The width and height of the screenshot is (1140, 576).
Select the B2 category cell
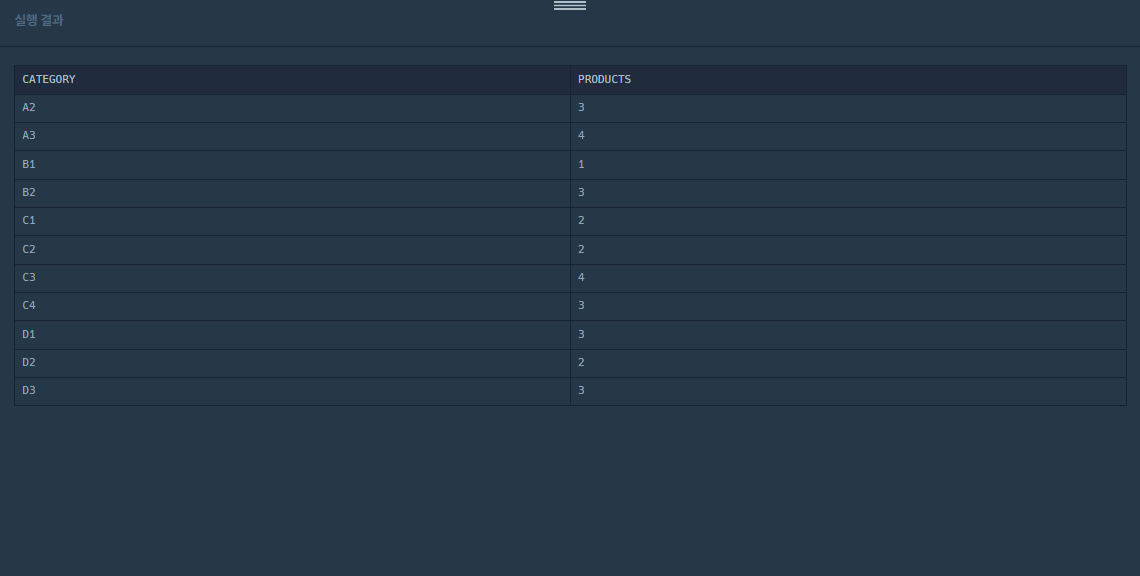tap(292, 193)
